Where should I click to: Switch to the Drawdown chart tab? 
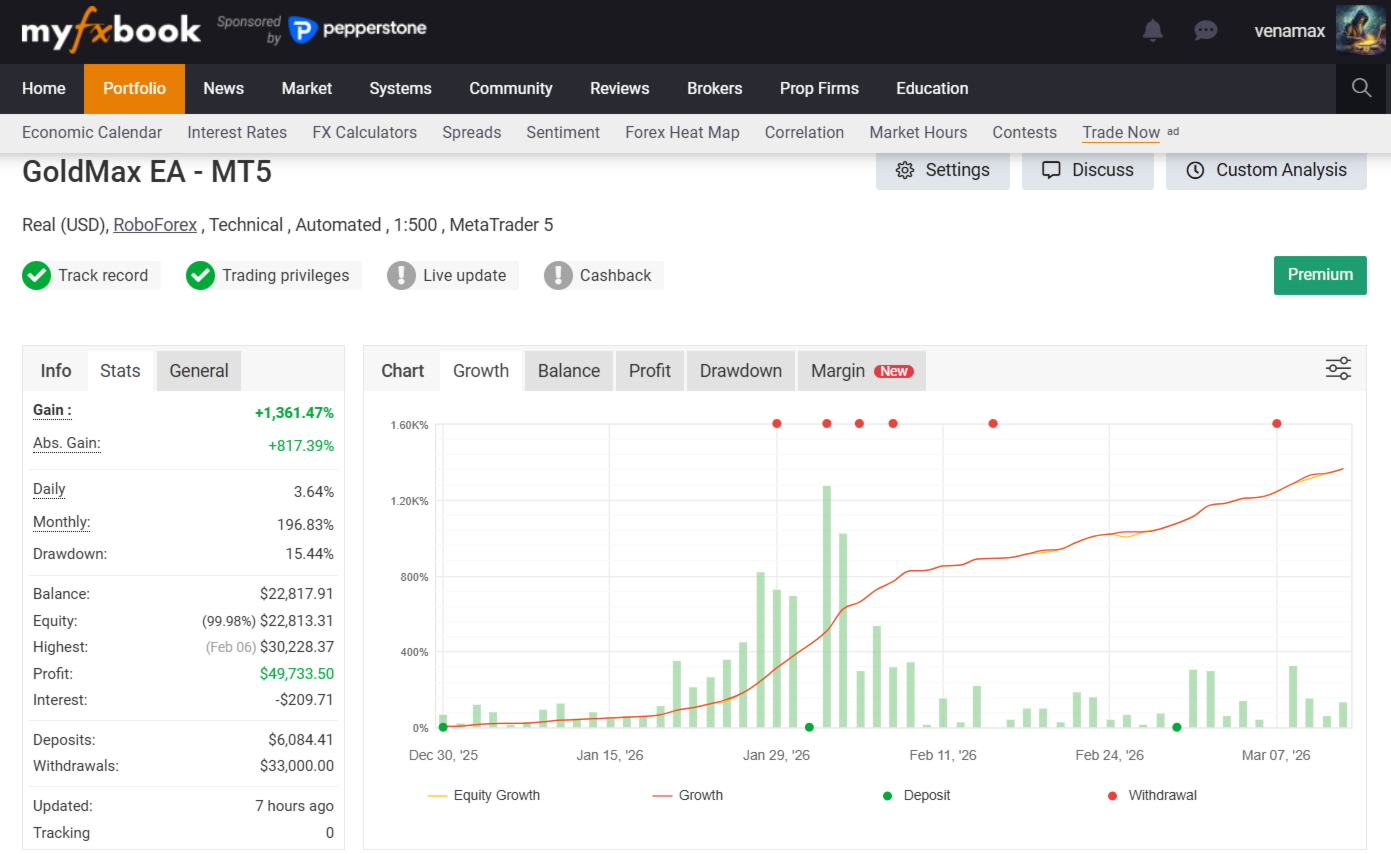coord(741,371)
